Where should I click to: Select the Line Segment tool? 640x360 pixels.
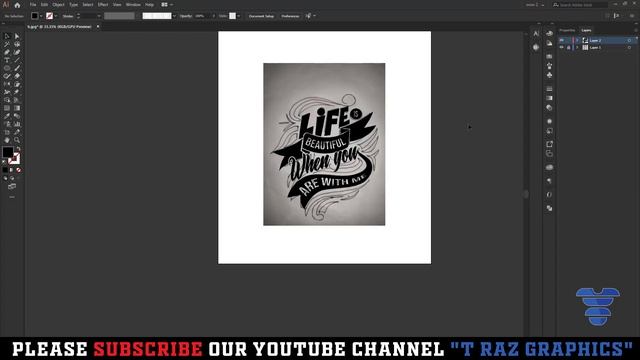click(x=17, y=60)
